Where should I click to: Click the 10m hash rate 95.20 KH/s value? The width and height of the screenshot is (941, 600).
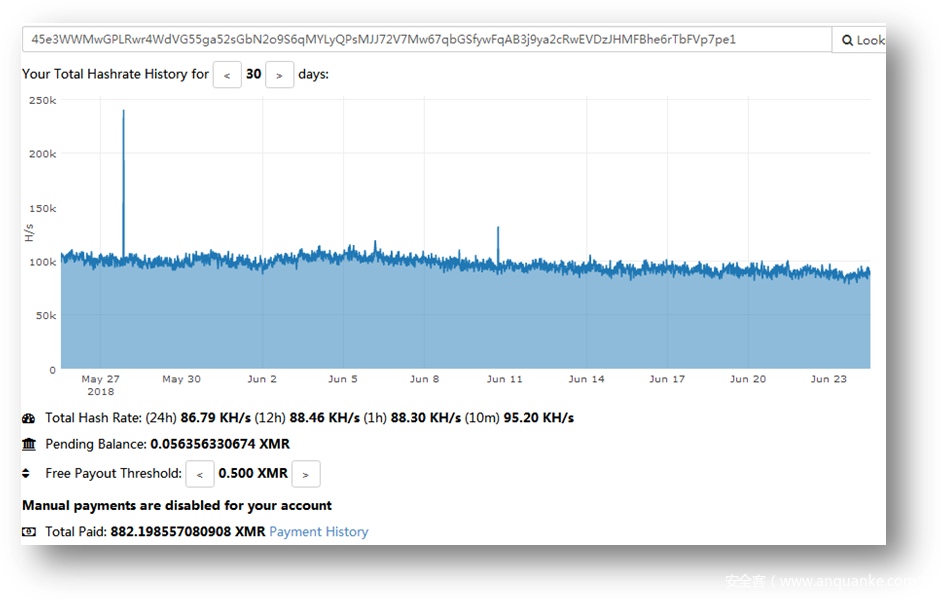pyautogui.click(x=538, y=418)
